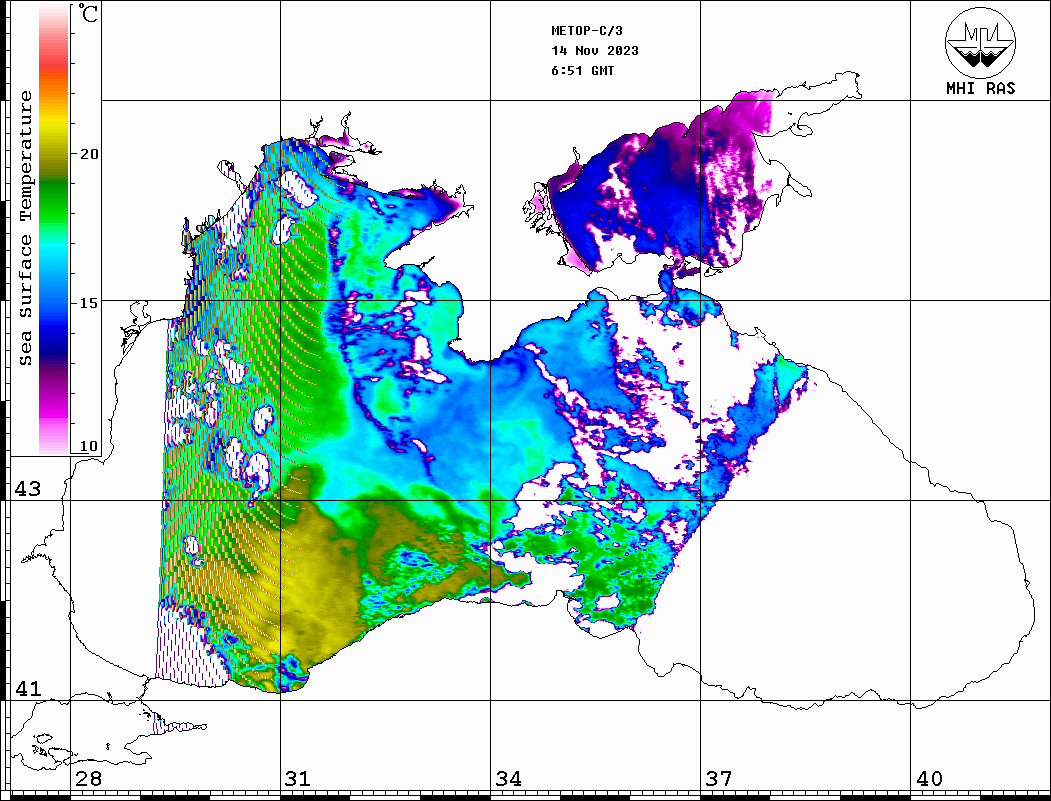
Task: Click the MHI RAS logo emblem
Action: [981, 42]
